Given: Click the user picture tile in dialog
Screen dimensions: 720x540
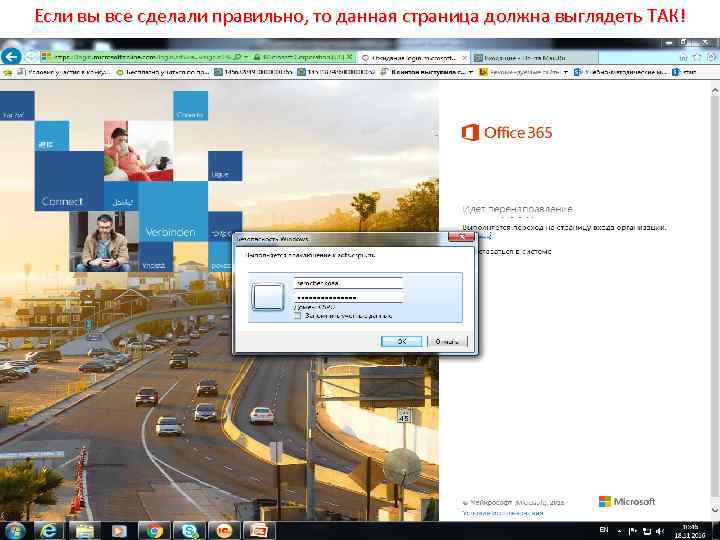Looking at the screenshot, I should 268,296.
